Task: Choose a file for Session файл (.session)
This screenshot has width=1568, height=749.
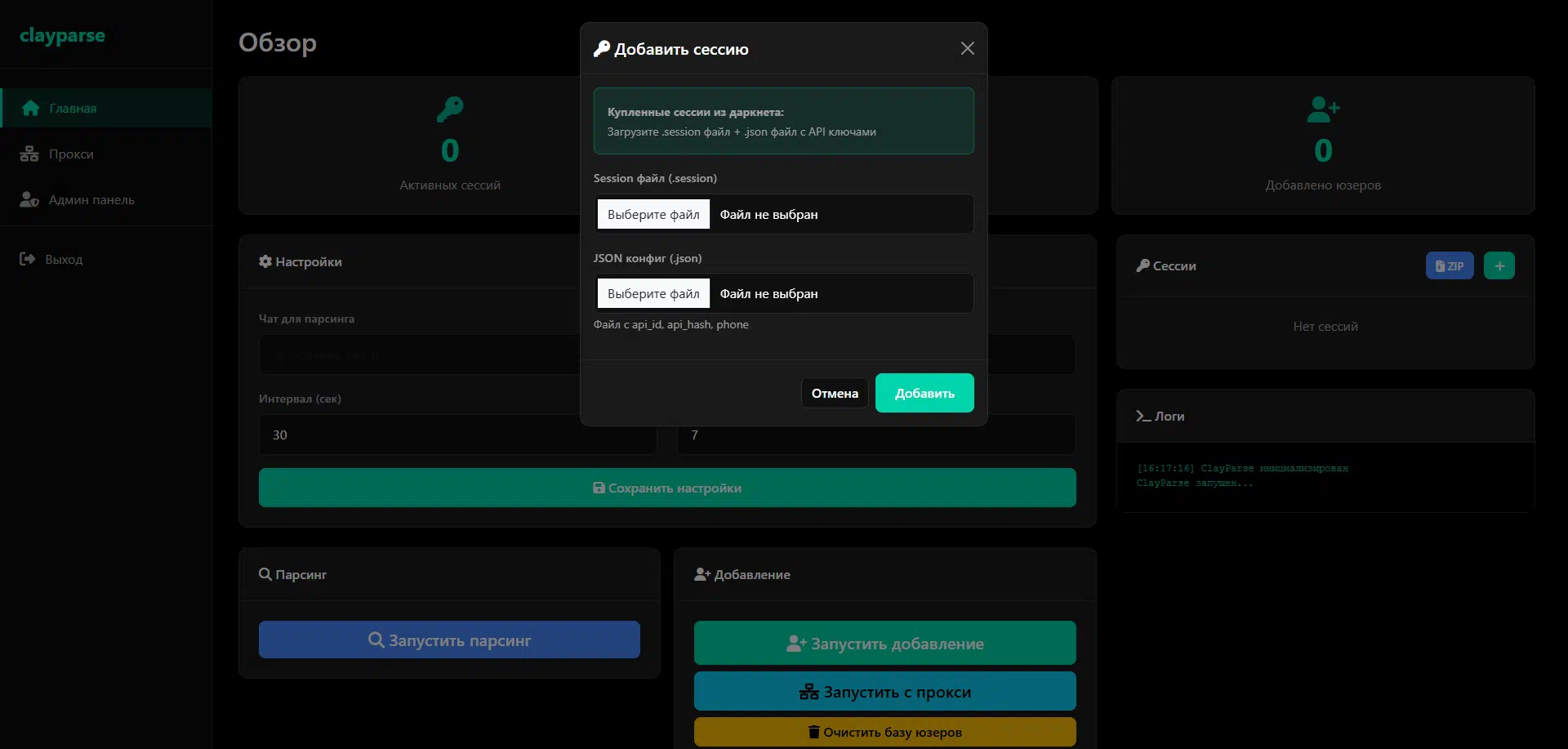Action: [653, 214]
